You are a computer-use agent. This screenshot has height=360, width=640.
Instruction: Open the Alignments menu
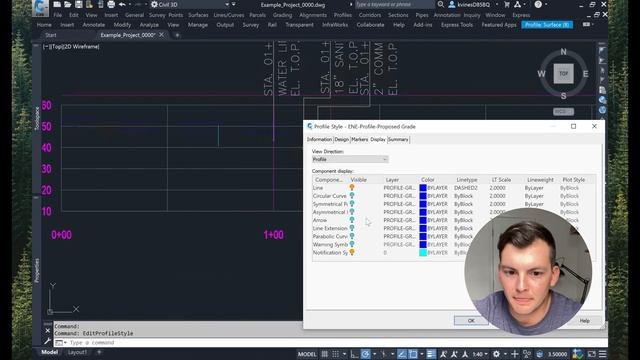pyautogui.click(x=313, y=15)
